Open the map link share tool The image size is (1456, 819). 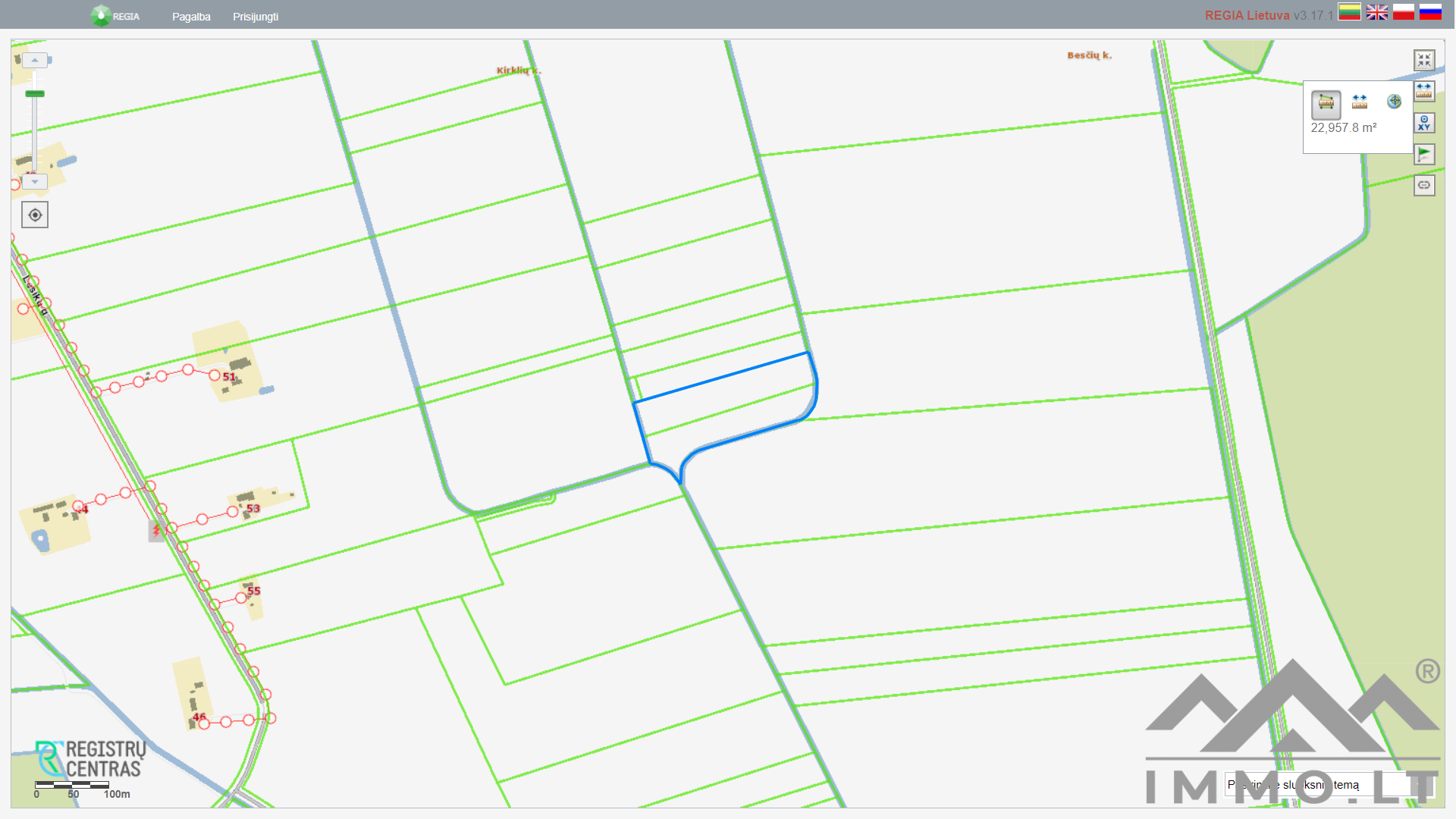coord(1423,185)
